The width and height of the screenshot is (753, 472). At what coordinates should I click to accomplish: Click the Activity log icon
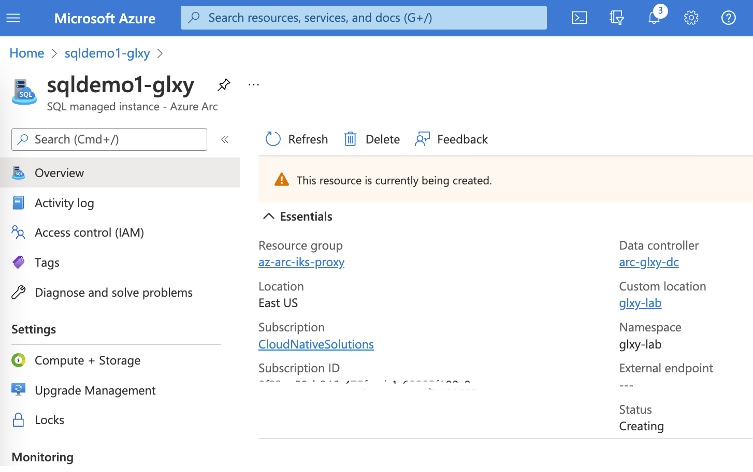[18, 203]
